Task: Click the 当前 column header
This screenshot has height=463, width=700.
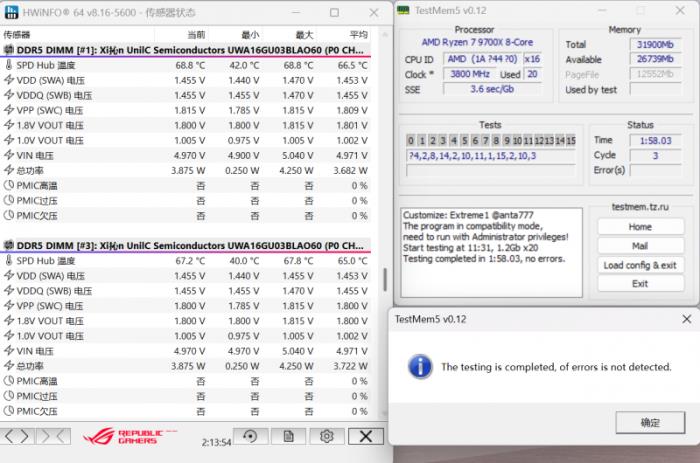Action: click(181, 34)
